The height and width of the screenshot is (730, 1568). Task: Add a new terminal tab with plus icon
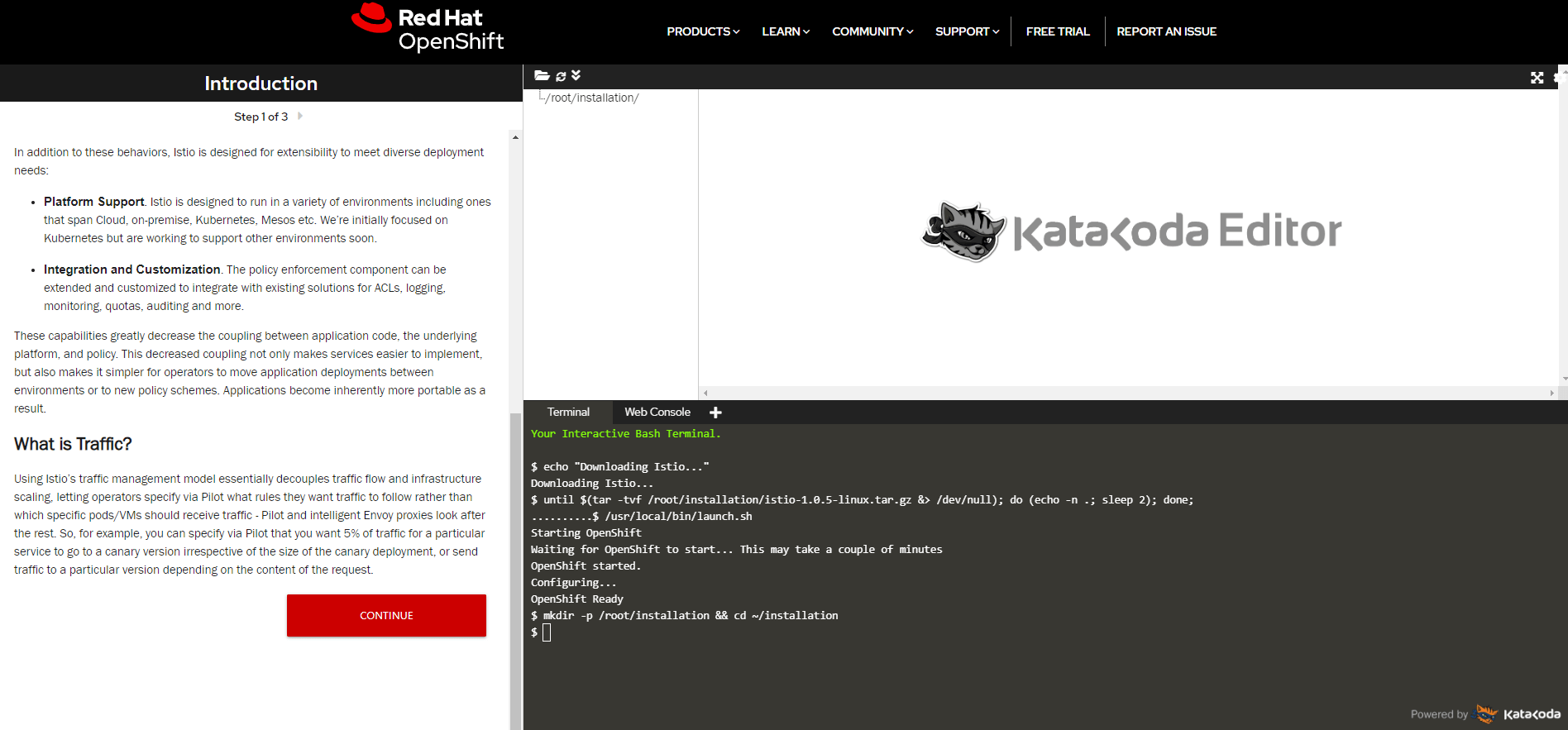coord(715,413)
